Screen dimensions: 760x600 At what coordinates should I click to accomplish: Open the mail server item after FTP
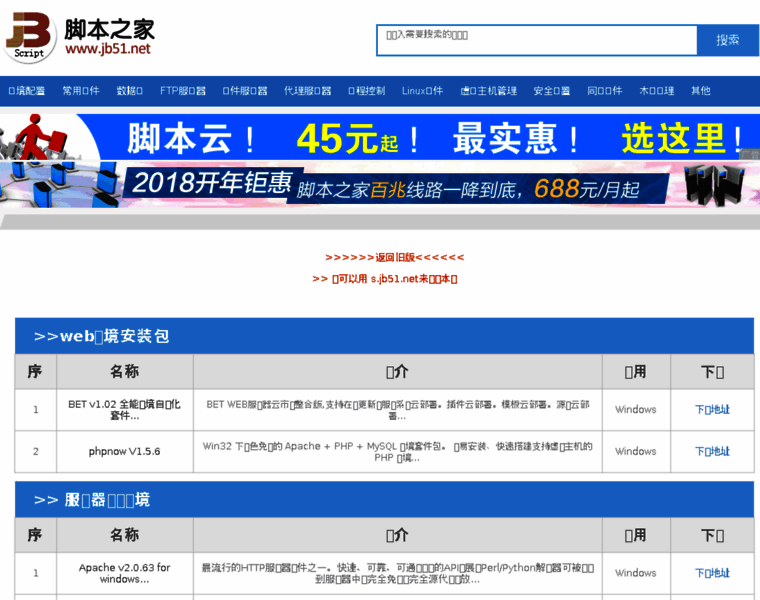(245, 91)
